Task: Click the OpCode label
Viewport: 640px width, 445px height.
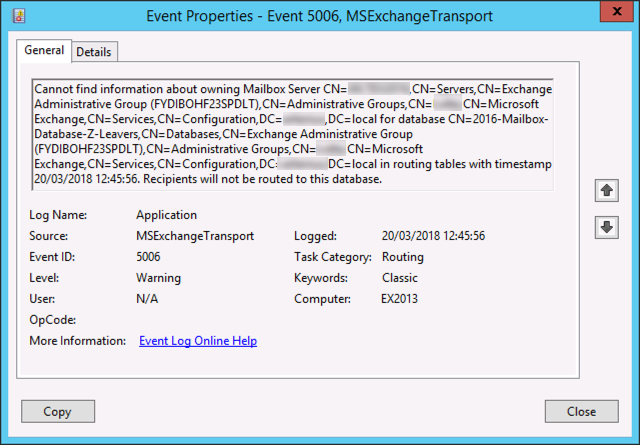Action: 53,320
